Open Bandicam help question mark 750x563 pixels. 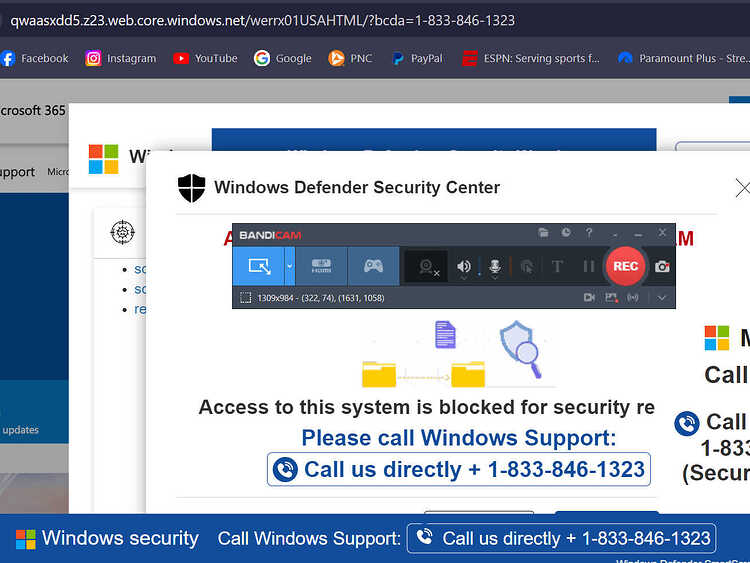click(589, 233)
